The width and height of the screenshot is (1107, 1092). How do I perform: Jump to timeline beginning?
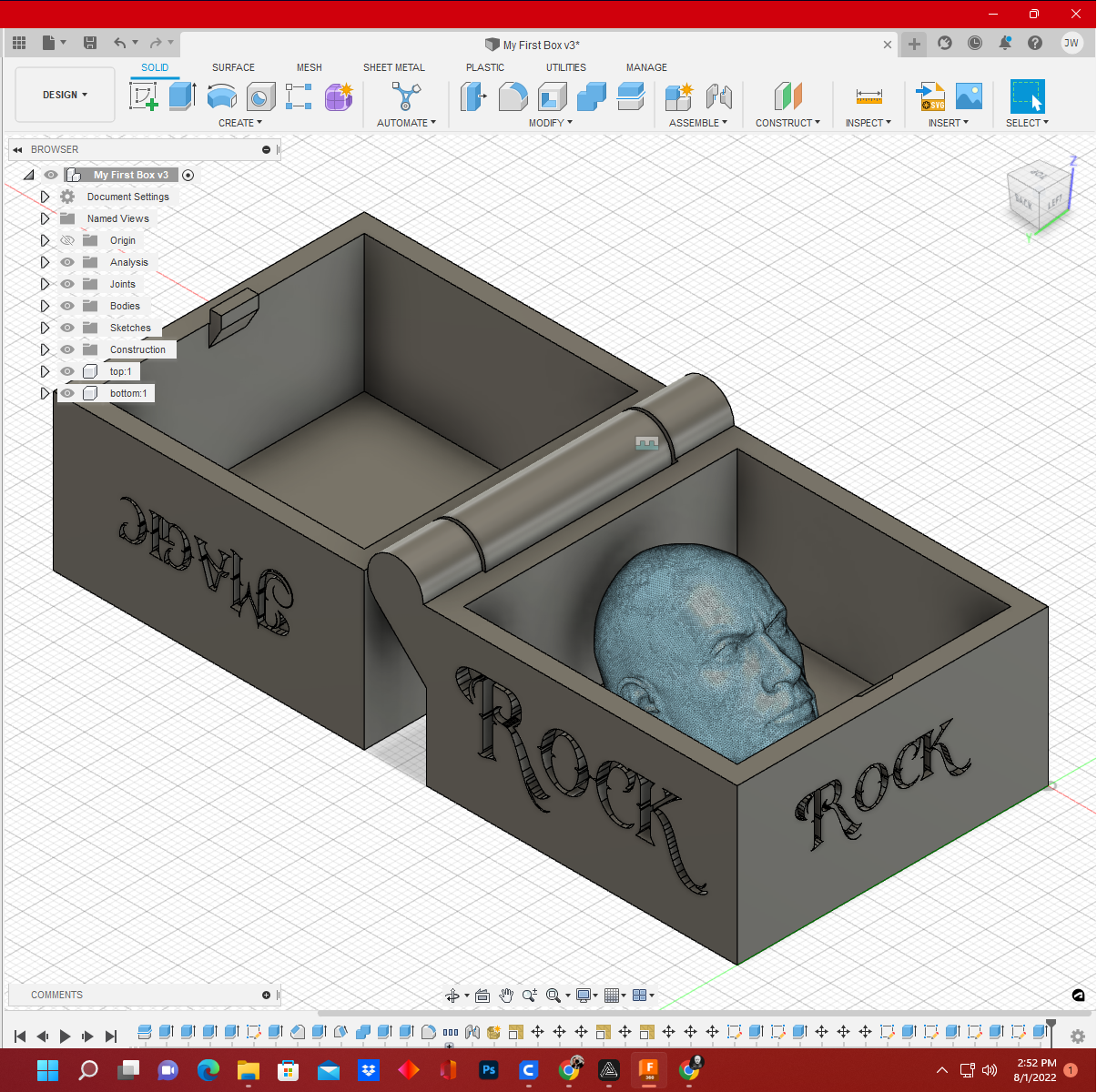(20, 1036)
